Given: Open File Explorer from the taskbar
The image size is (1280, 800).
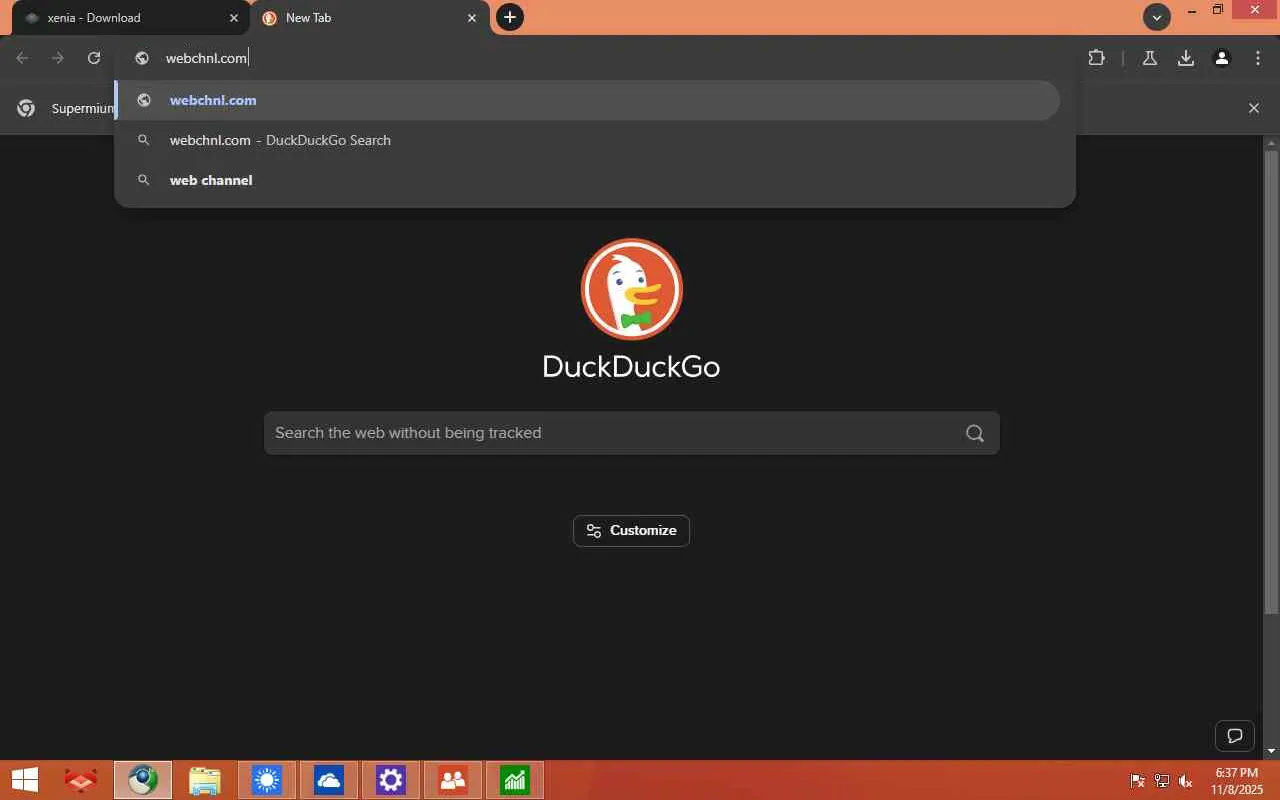Looking at the screenshot, I should coord(205,780).
